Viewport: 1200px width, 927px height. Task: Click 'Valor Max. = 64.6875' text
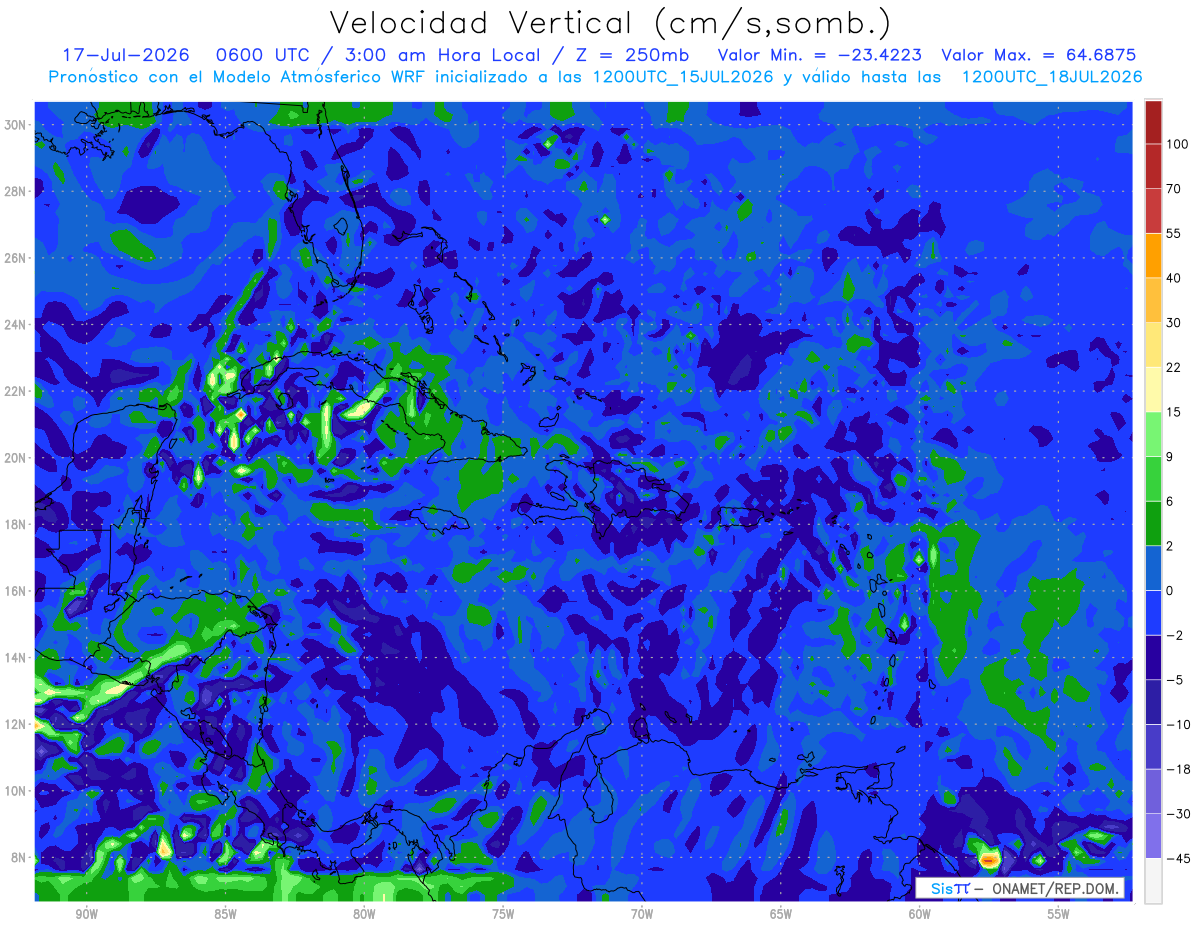(x=1039, y=55)
